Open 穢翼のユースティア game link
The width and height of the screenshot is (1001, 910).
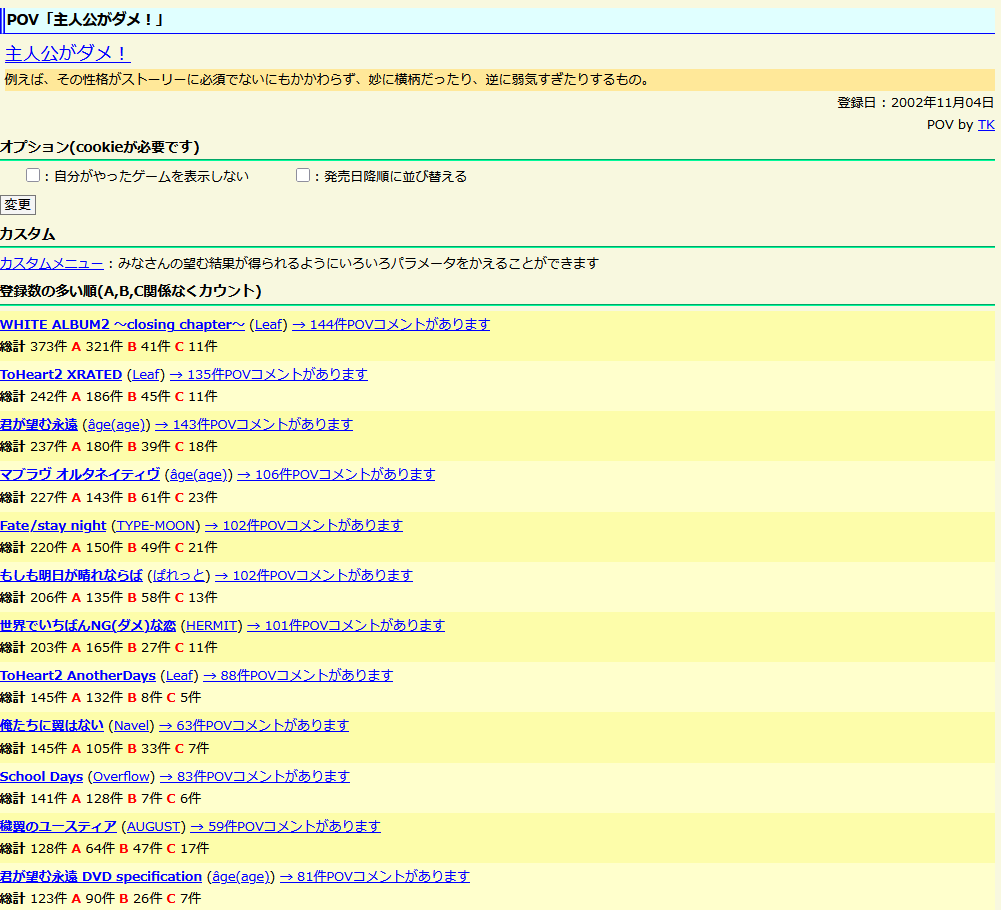click(x=58, y=826)
